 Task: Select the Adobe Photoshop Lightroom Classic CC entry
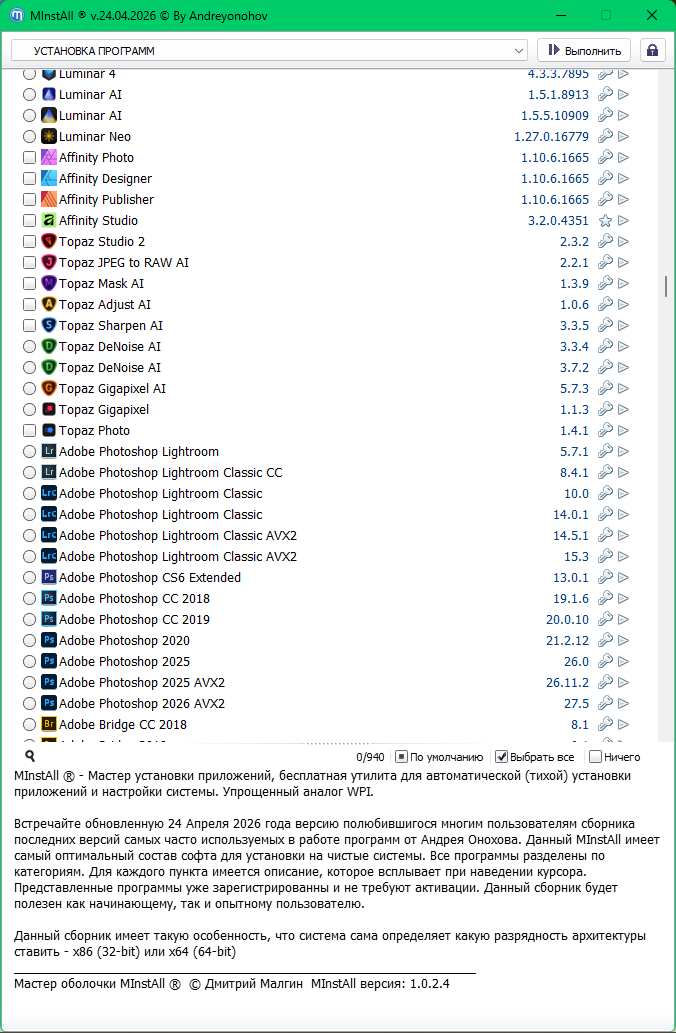(x=170, y=473)
